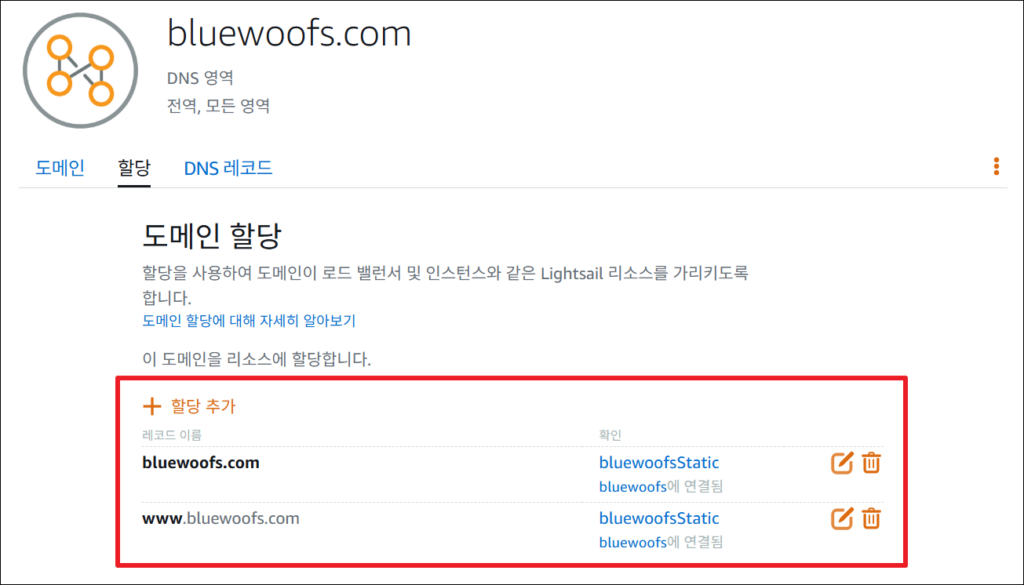Click the 확인 column header

pos(610,435)
